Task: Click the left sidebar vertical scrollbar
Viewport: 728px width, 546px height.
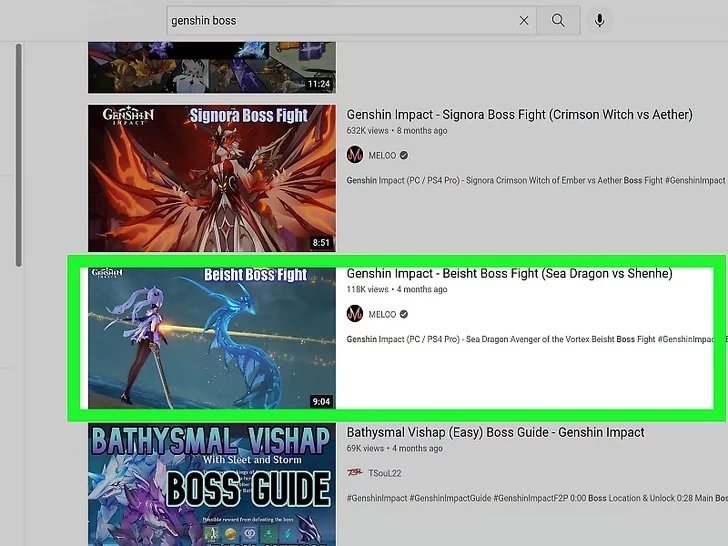Action: point(19,155)
